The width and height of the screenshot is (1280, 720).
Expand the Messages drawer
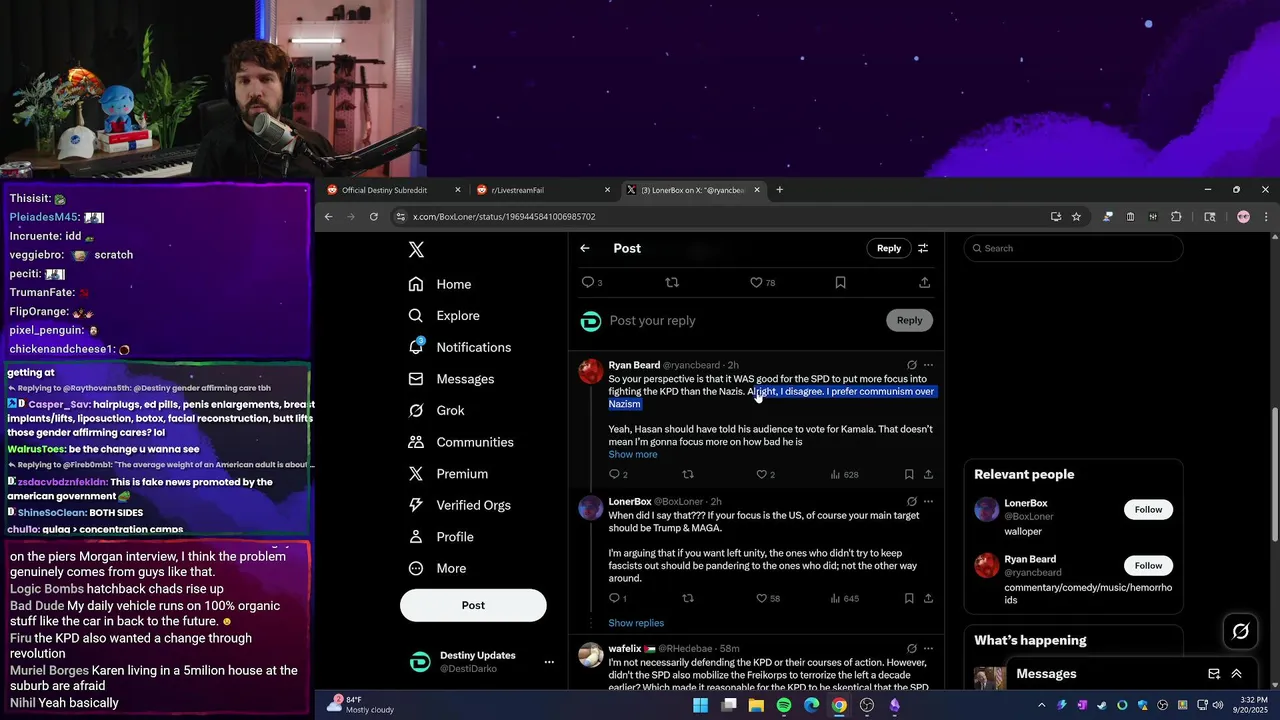click(x=1236, y=674)
